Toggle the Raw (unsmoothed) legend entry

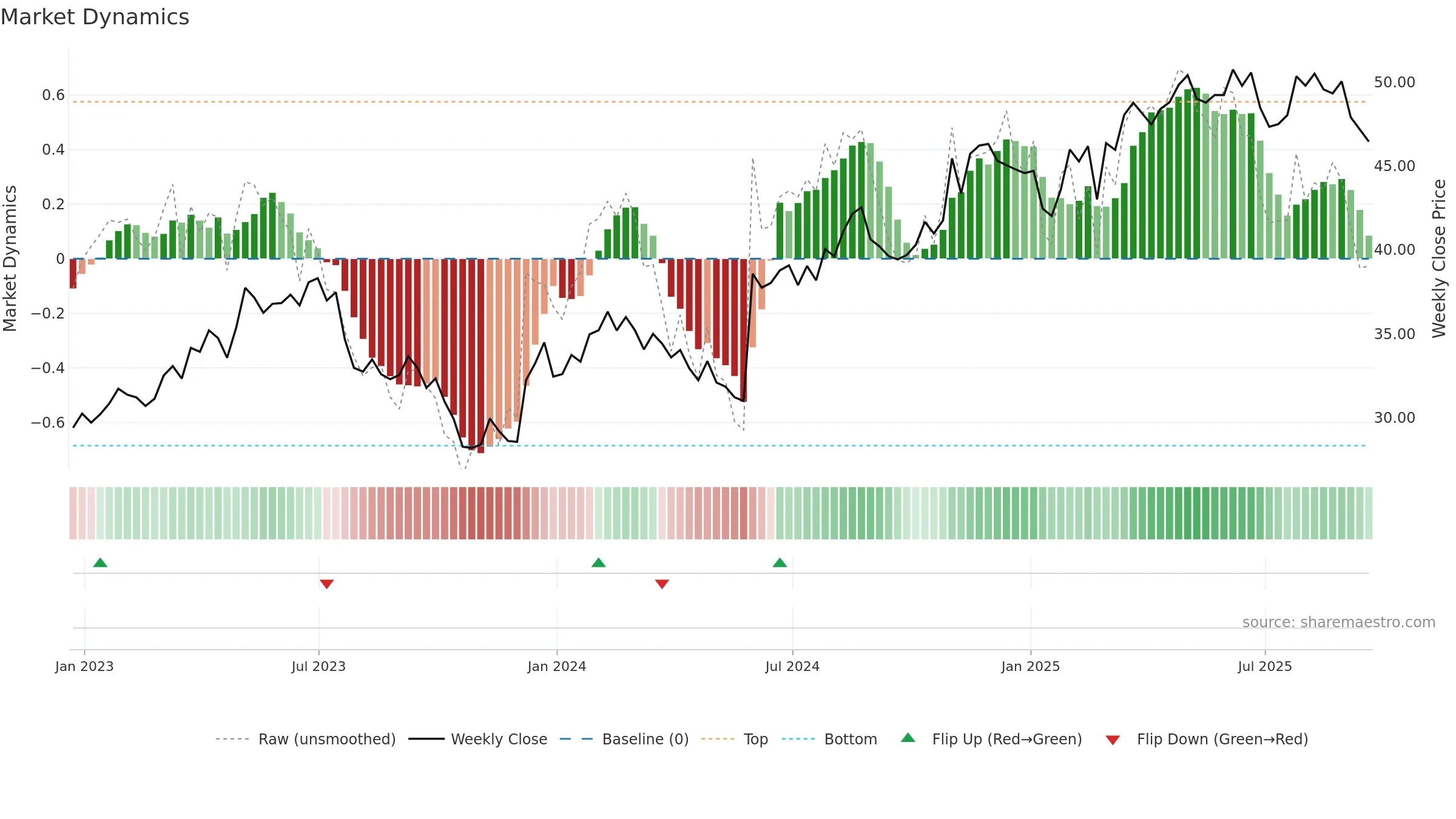click(305, 739)
